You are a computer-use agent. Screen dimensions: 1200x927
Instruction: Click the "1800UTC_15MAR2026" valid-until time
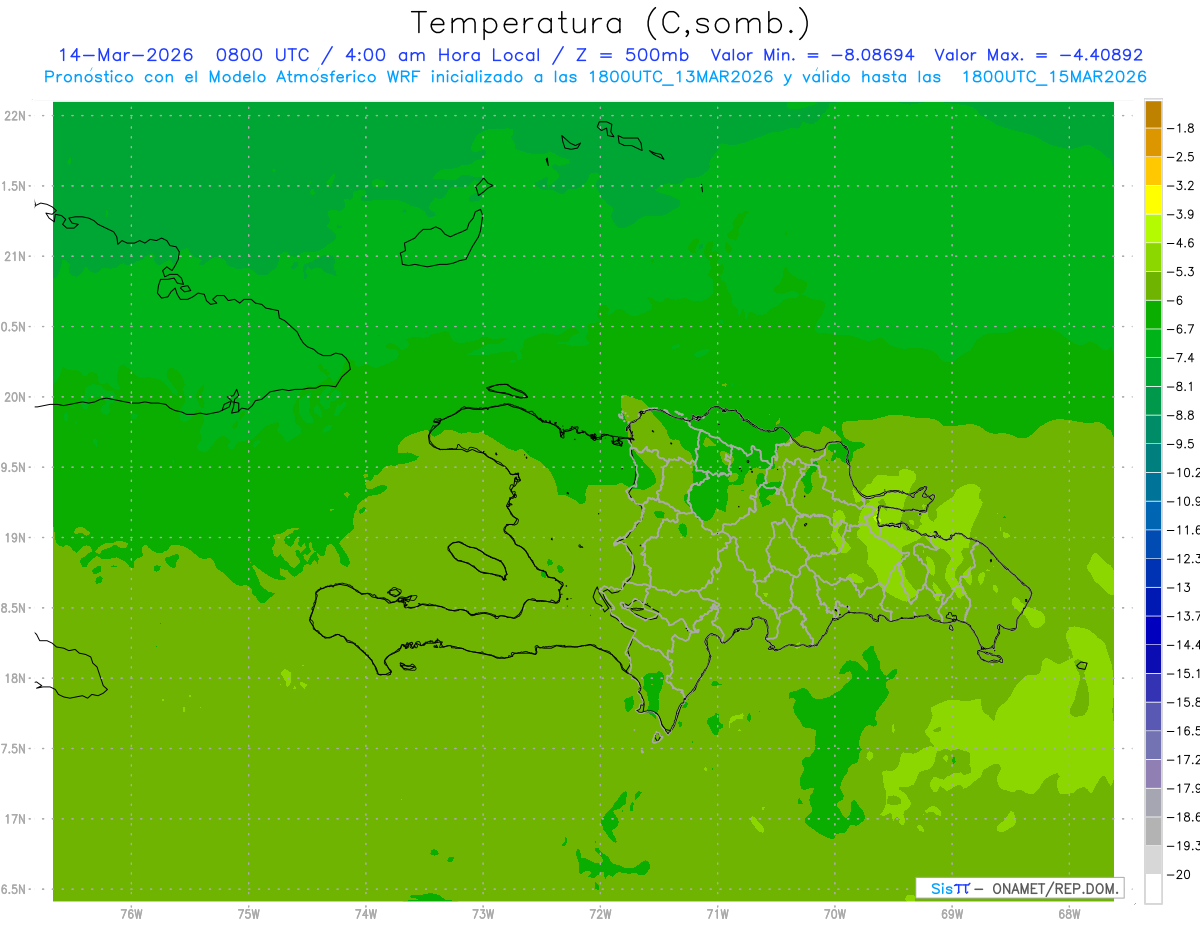pyautogui.click(x=1054, y=77)
